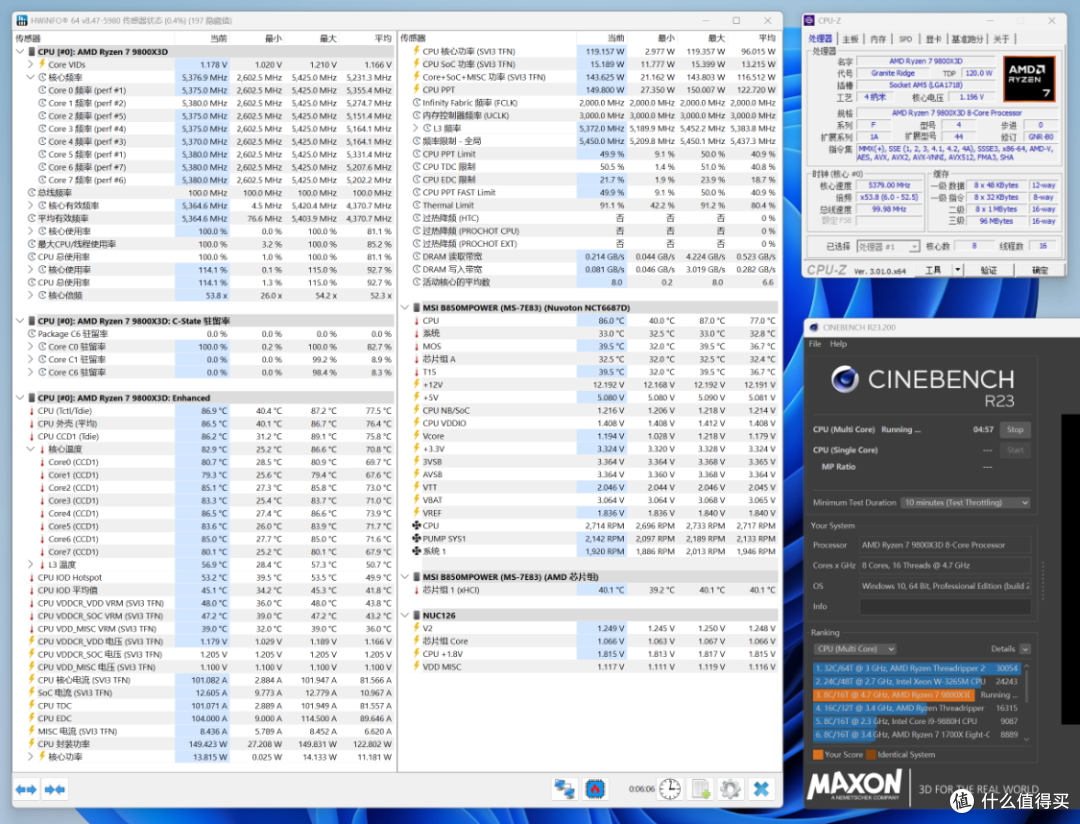Expand the Core C0 residency row
The height and width of the screenshot is (824, 1080).
[x=30, y=347]
